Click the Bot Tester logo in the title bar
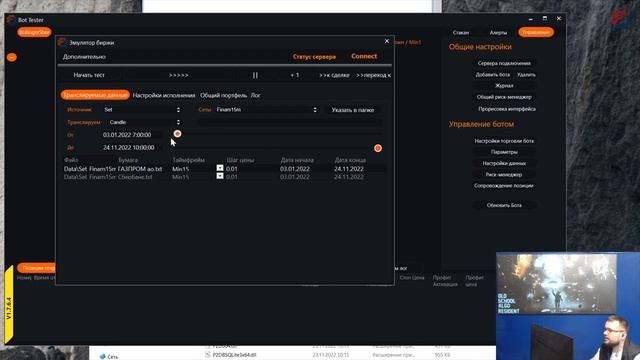Viewport: 640px width, 360px height. 11,19
